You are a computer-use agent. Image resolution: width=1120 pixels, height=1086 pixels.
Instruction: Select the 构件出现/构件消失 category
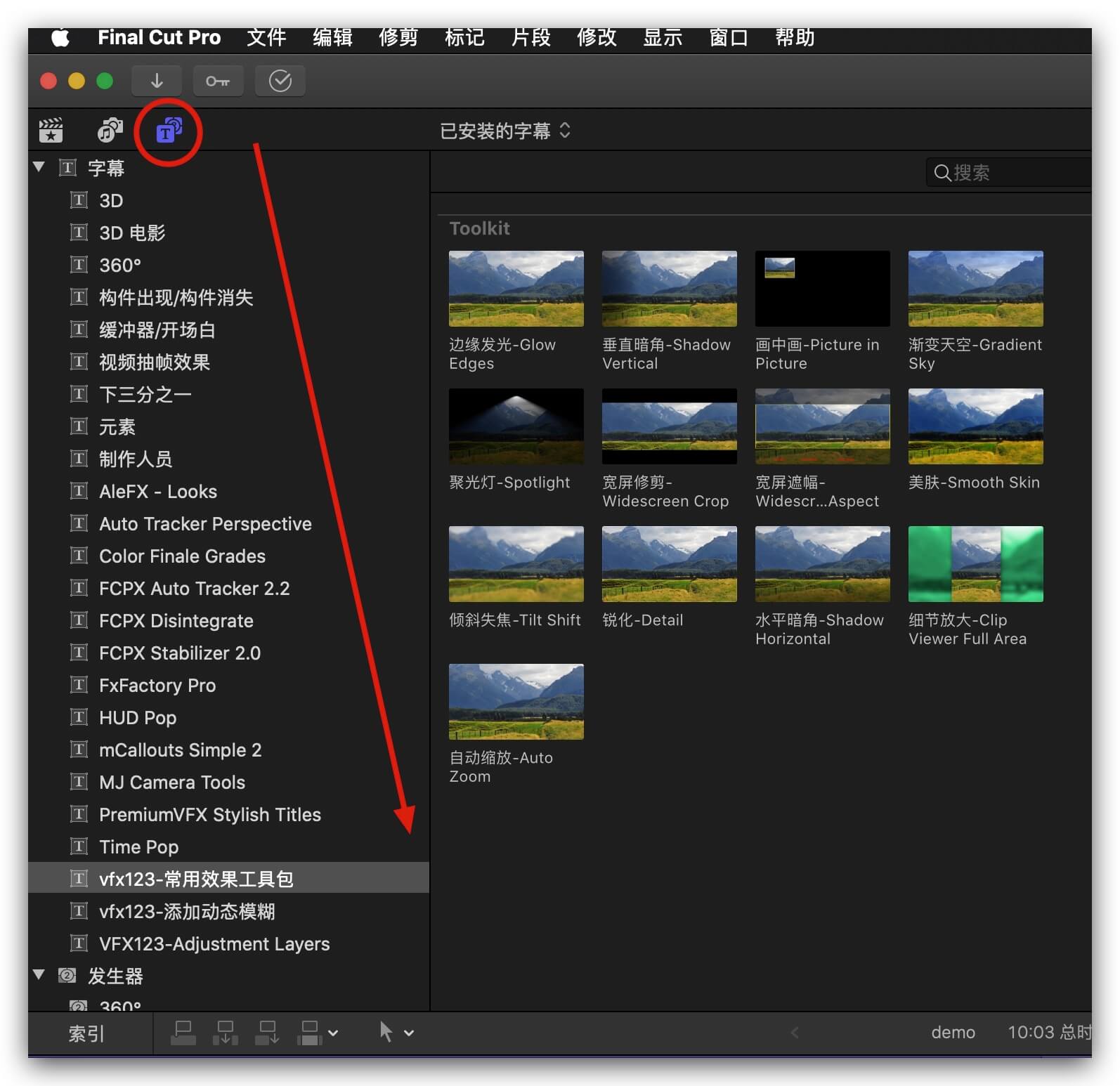[x=228, y=297]
